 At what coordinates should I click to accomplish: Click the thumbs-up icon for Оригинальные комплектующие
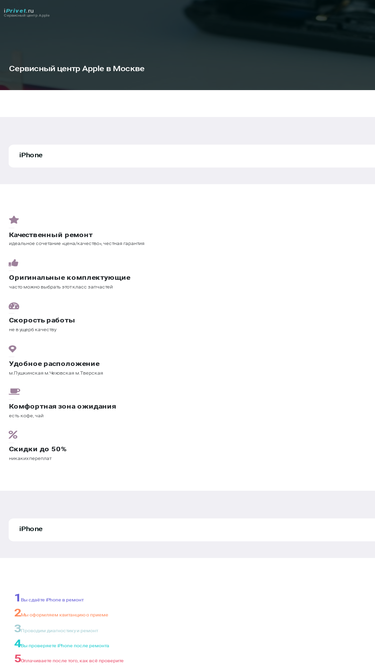14,263
